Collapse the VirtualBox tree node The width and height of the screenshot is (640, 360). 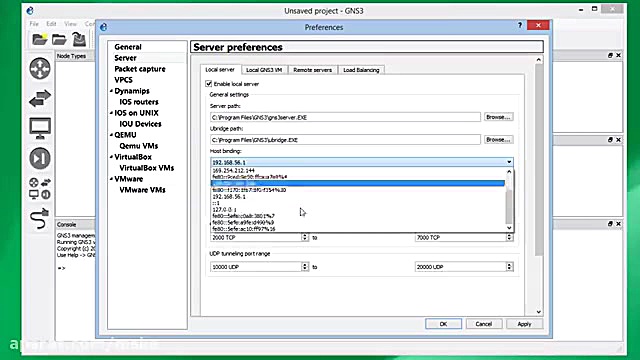click(x=111, y=157)
